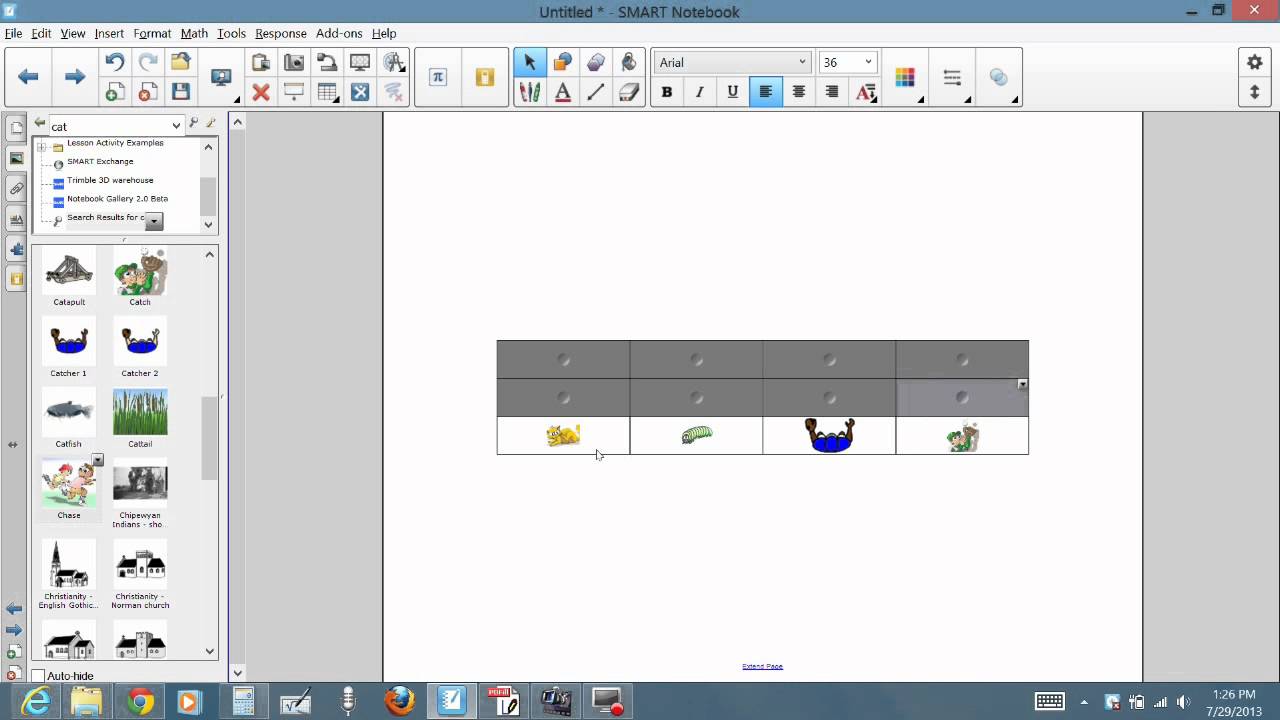The image size is (1280, 720).
Task: Start the gallery search with the magnifier
Action: [x=194, y=124]
